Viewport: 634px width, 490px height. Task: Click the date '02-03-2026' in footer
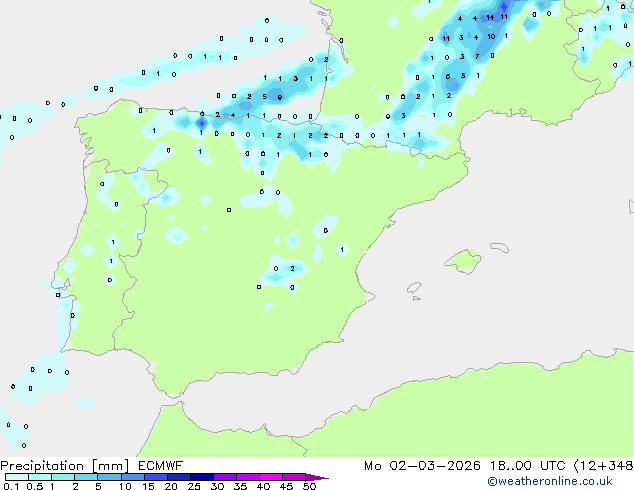coord(435,466)
